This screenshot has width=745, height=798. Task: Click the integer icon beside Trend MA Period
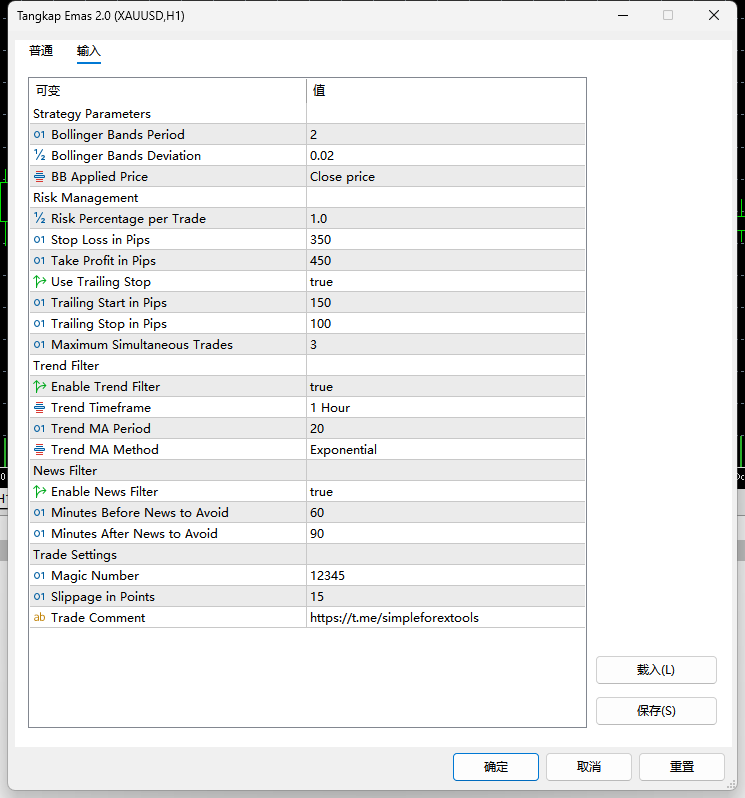pos(39,429)
